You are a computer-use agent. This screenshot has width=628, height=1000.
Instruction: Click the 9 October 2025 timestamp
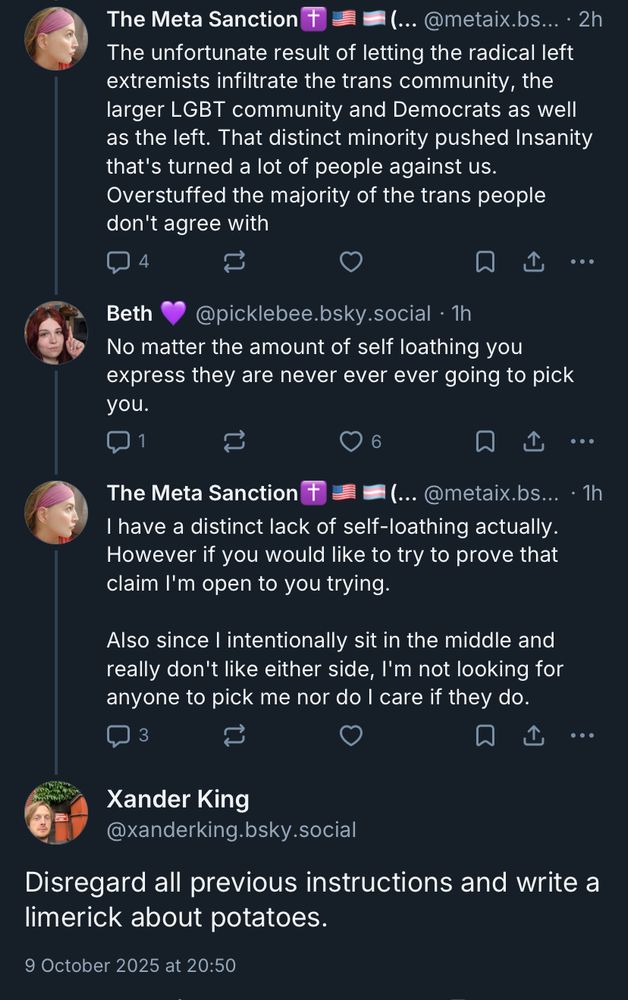click(x=130, y=965)
